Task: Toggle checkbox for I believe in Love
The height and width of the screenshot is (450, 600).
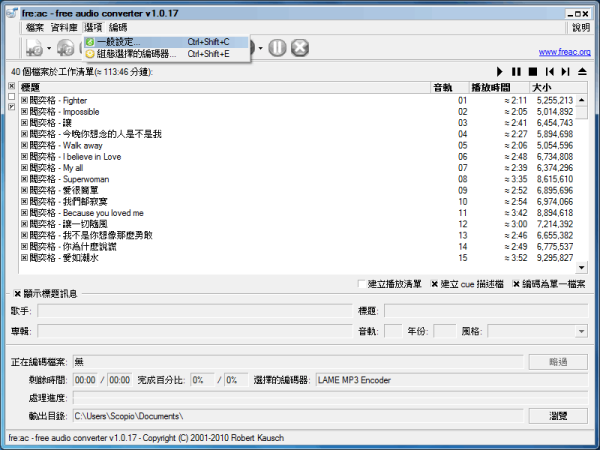Action: pyautogui.click(x=24, y=157)
